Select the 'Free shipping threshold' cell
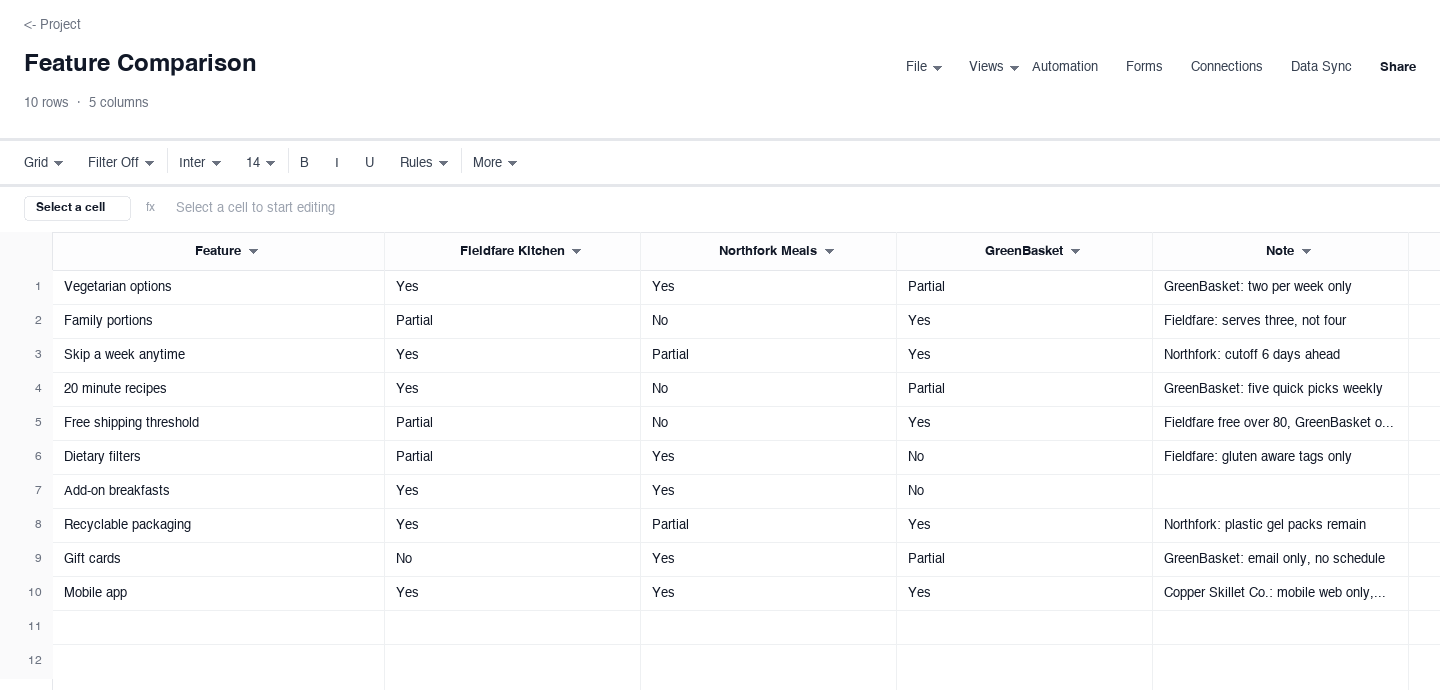Image resolution: width=1440 pixels, height=690 pixels. [x=218, y=423]
